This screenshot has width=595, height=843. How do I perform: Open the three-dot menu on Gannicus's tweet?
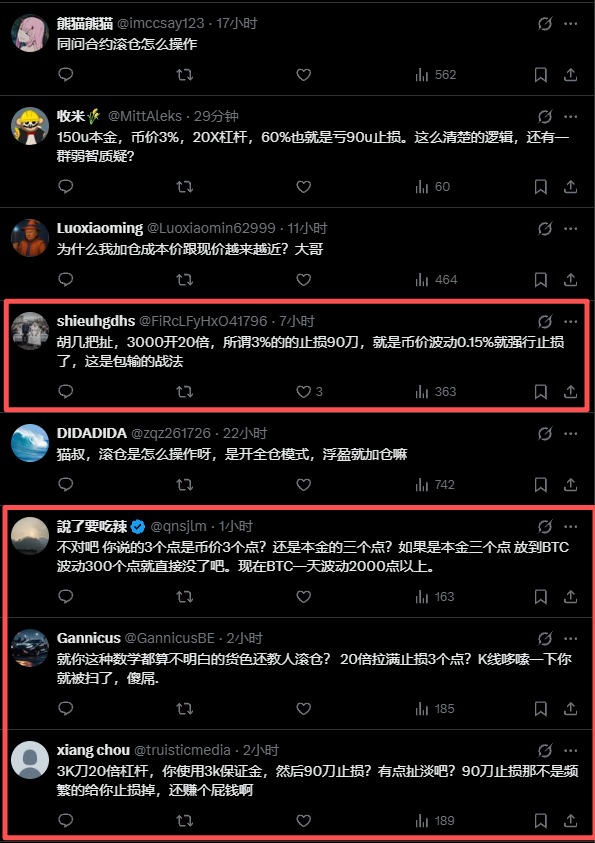click(571, 638)
